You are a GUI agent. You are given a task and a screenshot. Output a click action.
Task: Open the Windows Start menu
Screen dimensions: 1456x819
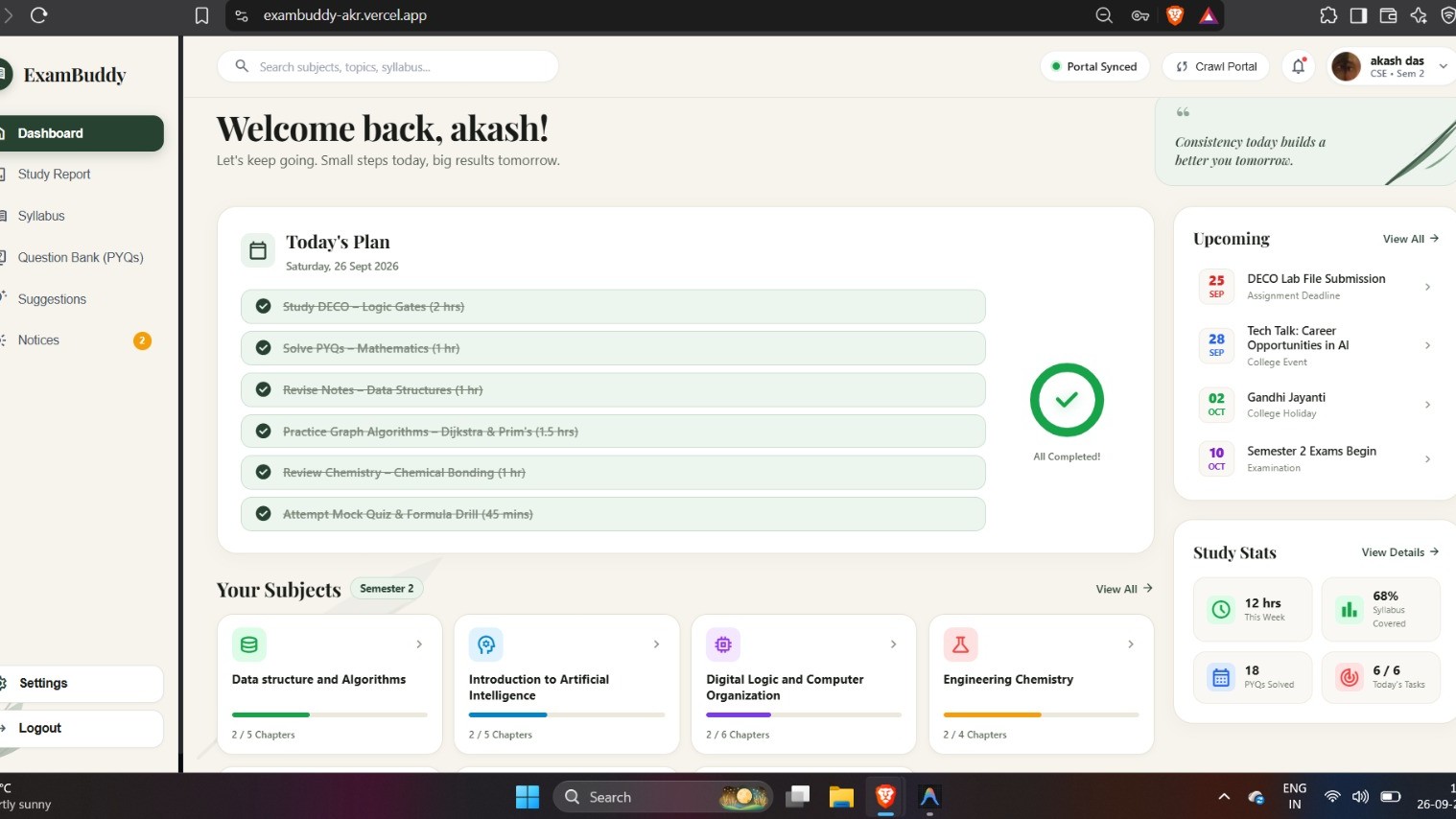[x=528, y=797]
